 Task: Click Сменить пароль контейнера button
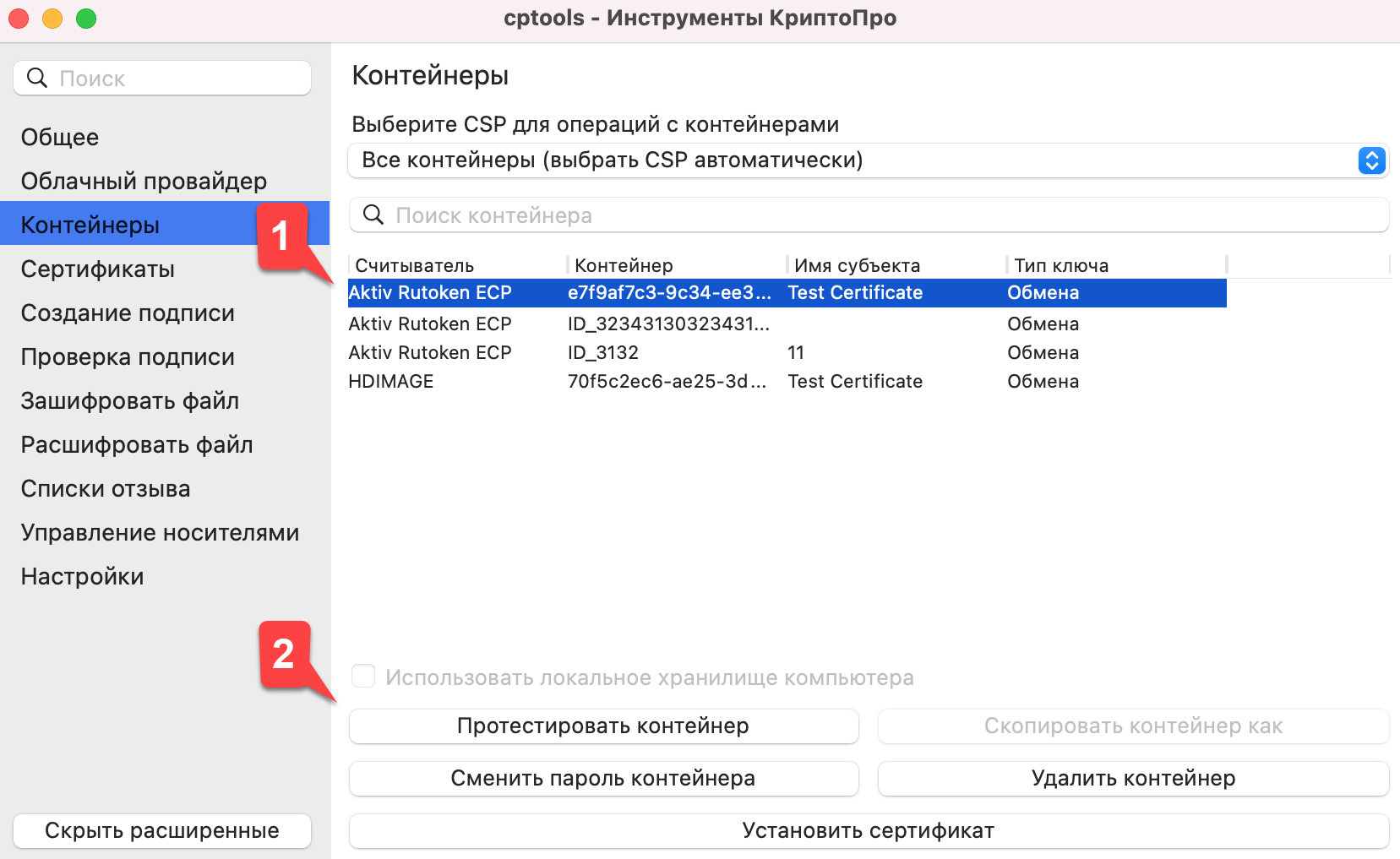click(603, 779)
